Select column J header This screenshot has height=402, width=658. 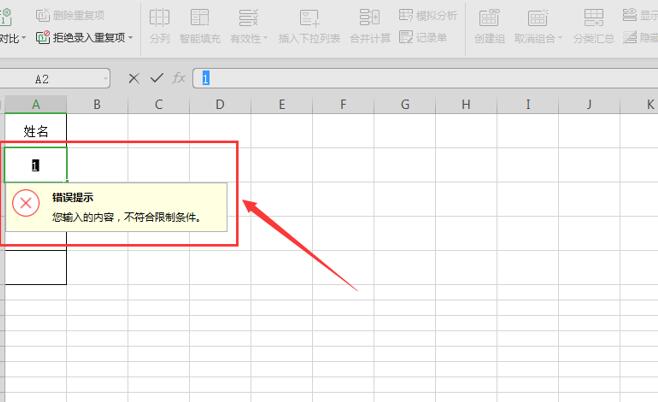[589, 104]
